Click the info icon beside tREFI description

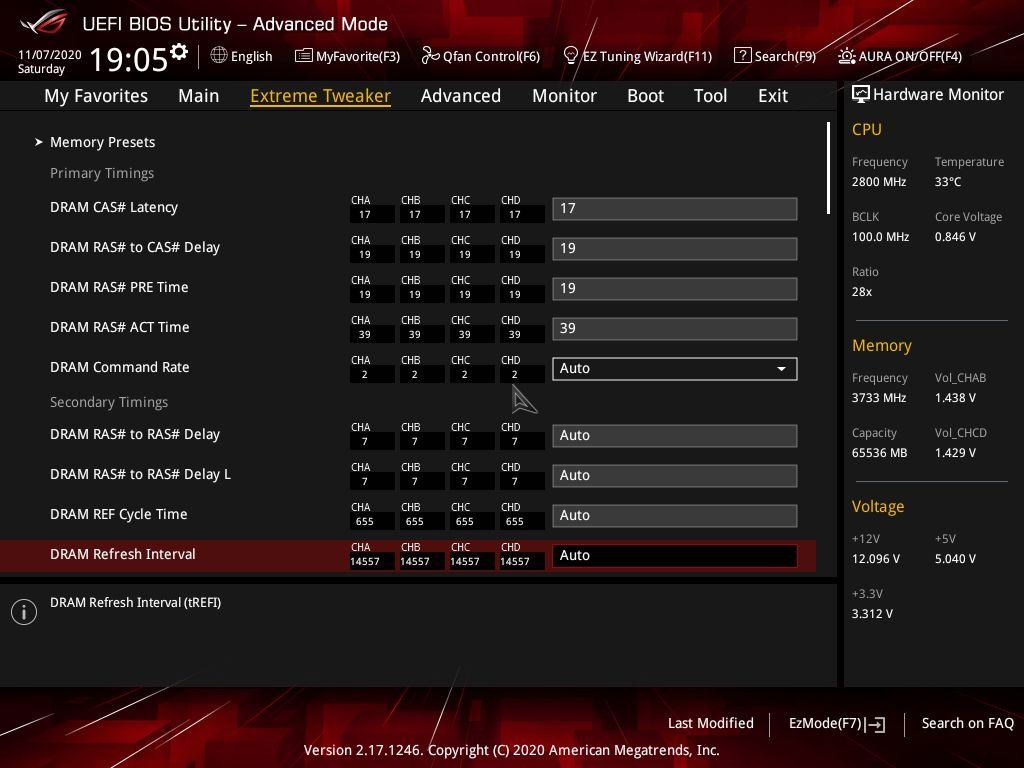click(24, 612)
